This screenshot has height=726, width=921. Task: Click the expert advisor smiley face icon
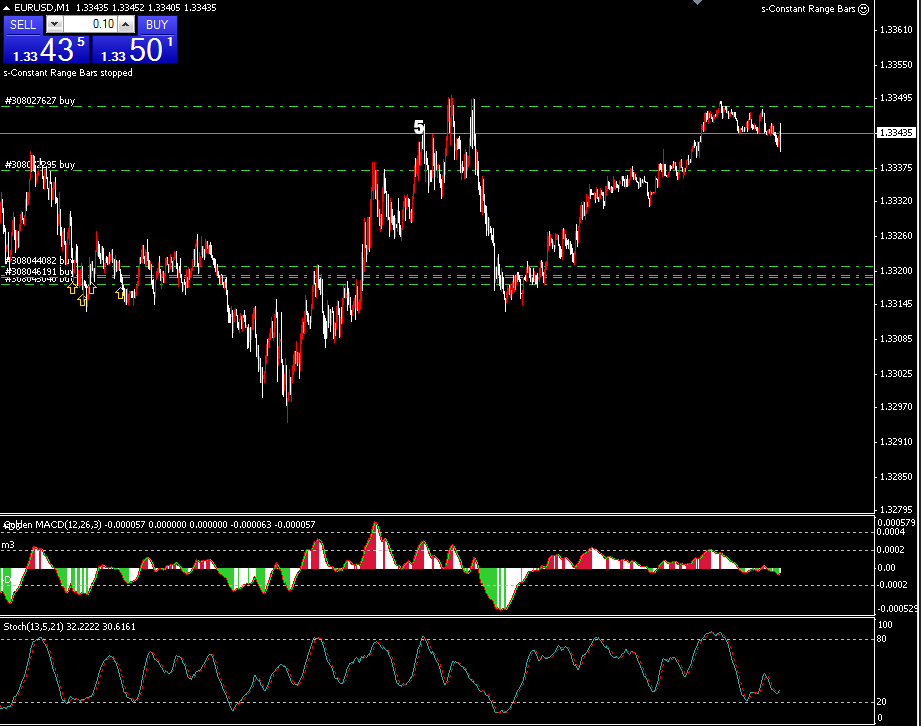click(863, 9)
